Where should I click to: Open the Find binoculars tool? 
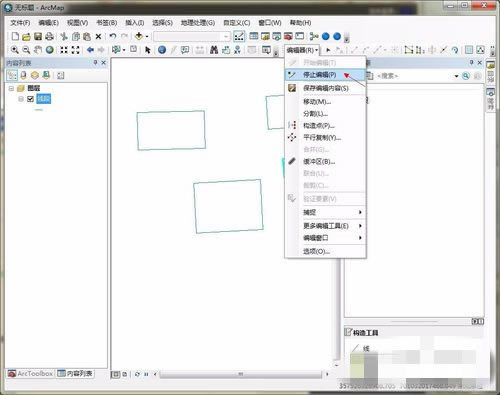pyautogui.click(x=214, y=50)
